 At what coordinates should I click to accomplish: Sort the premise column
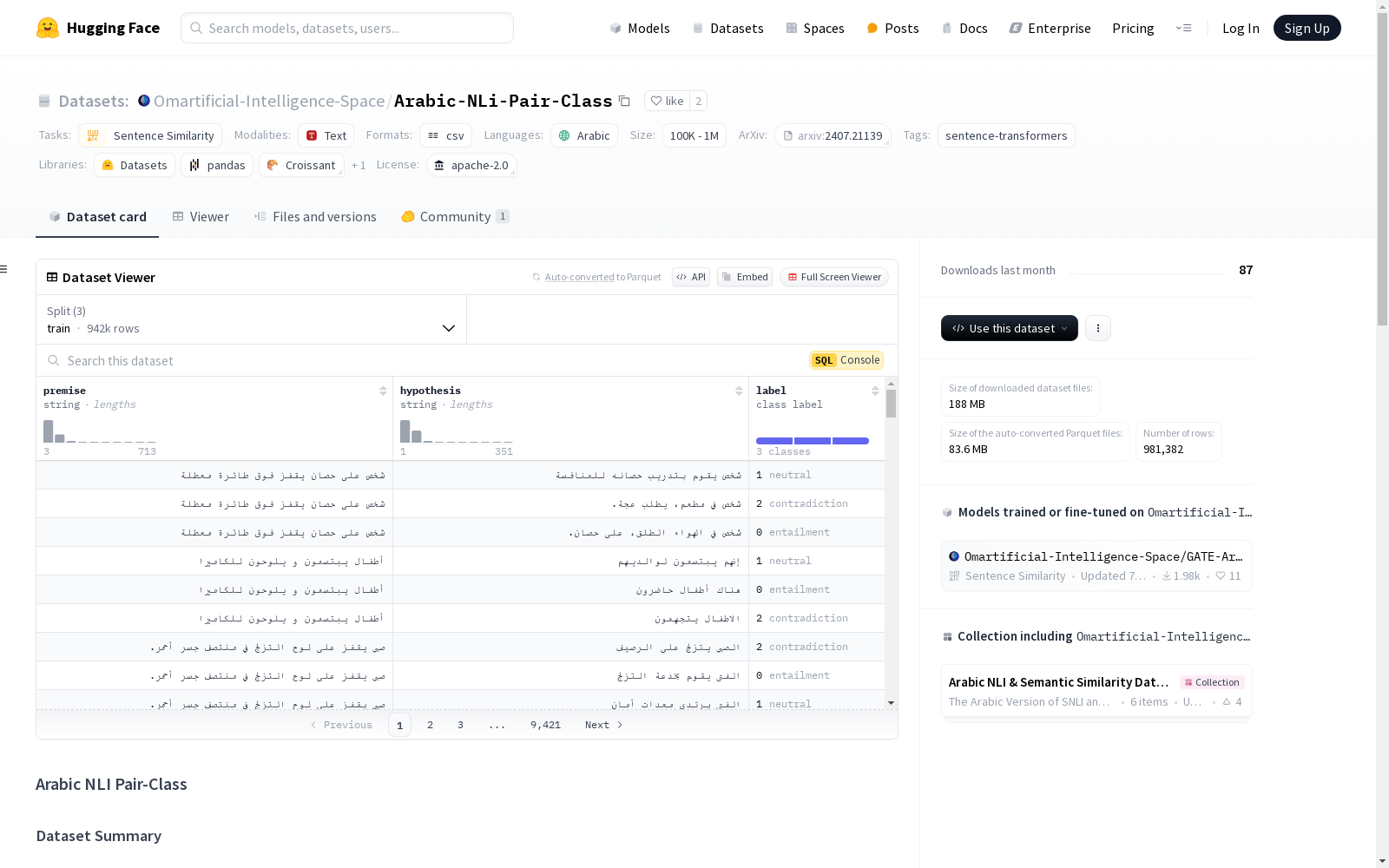coord(383,391)
